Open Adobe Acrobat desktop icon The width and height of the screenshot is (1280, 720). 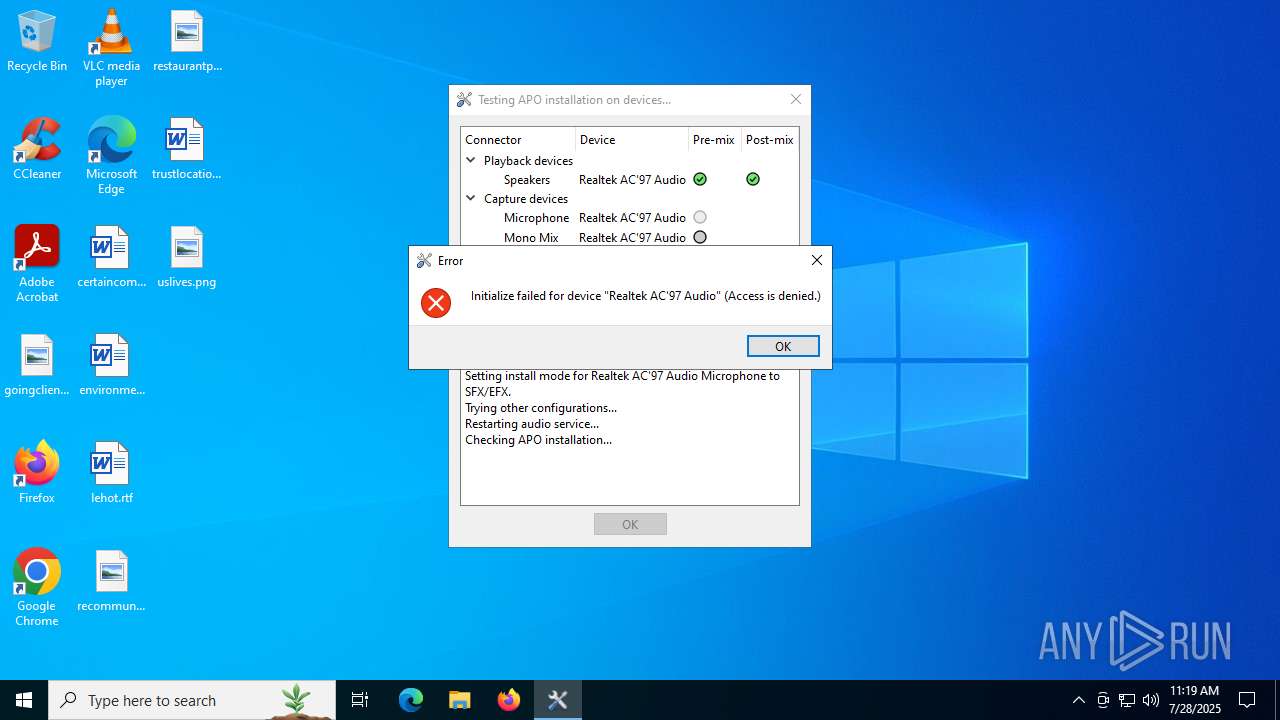point(37,264)
